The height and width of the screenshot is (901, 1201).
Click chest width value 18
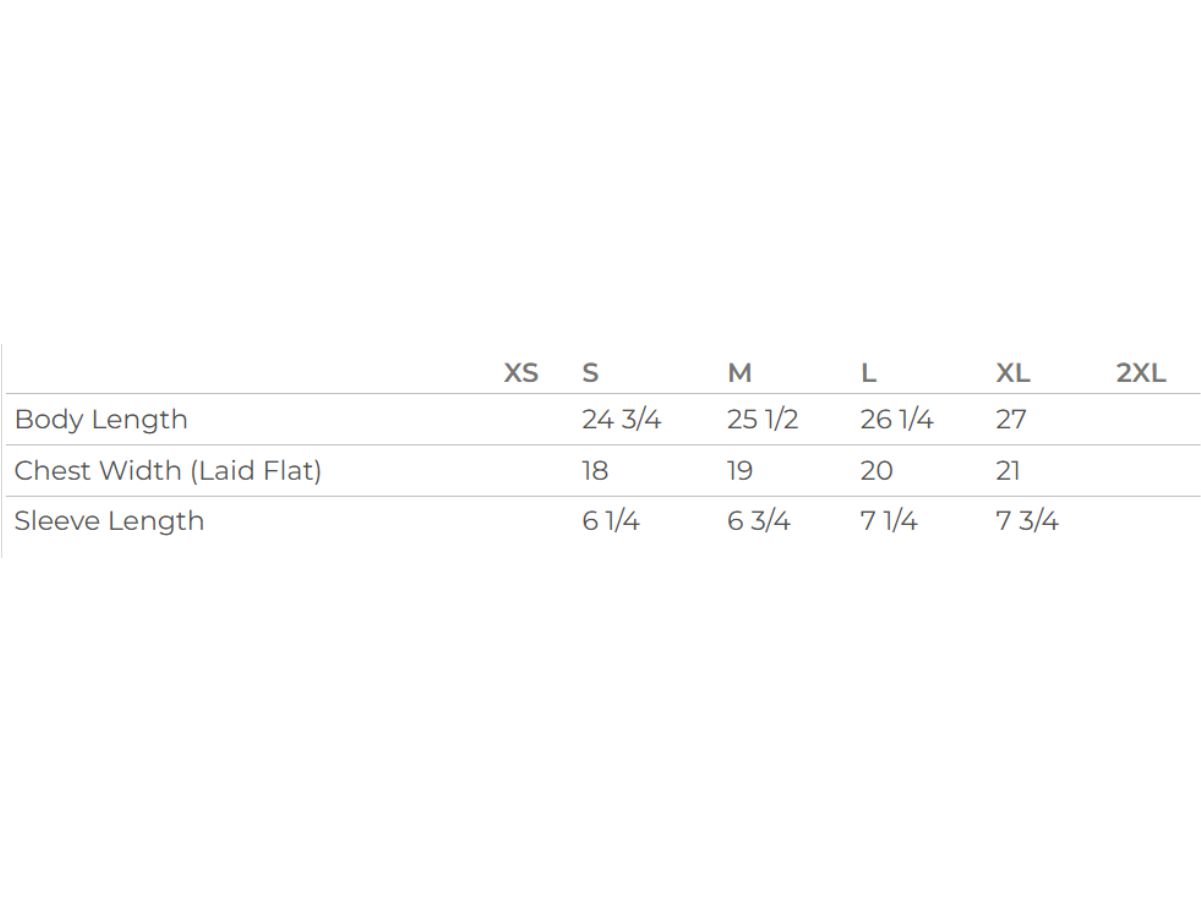tap(595, 470)
